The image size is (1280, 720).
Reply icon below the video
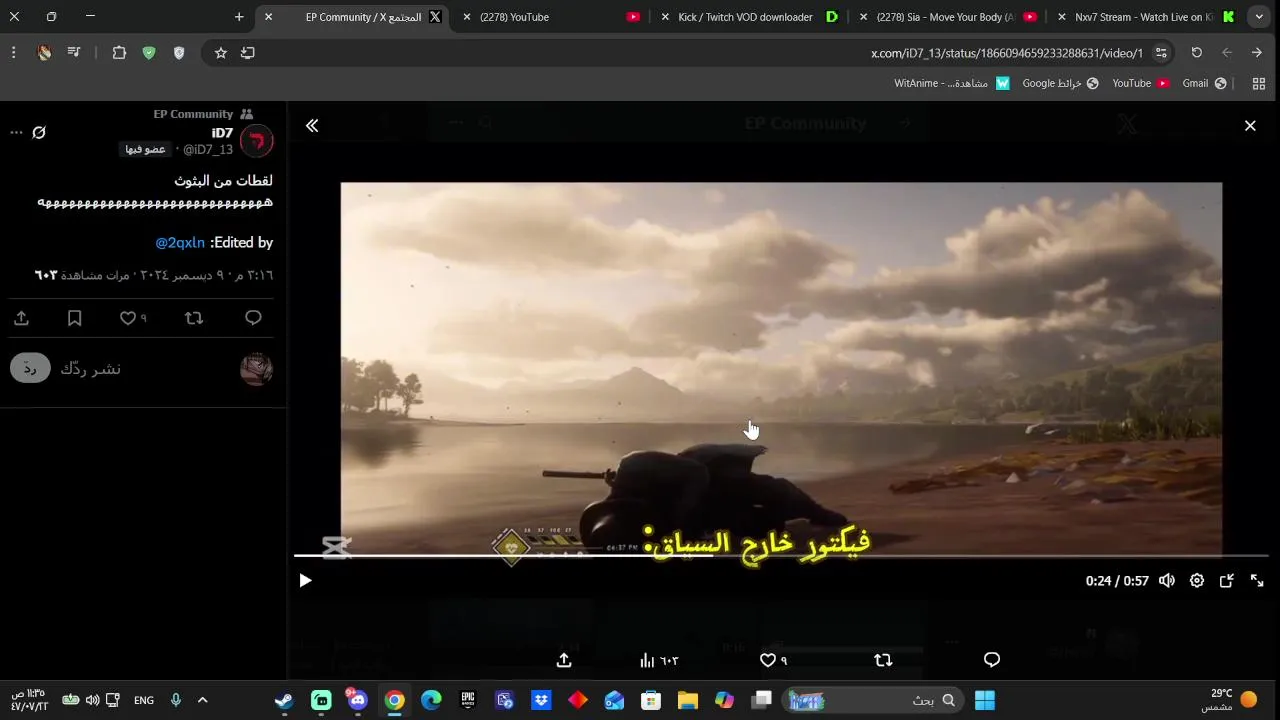coord(992,660)
